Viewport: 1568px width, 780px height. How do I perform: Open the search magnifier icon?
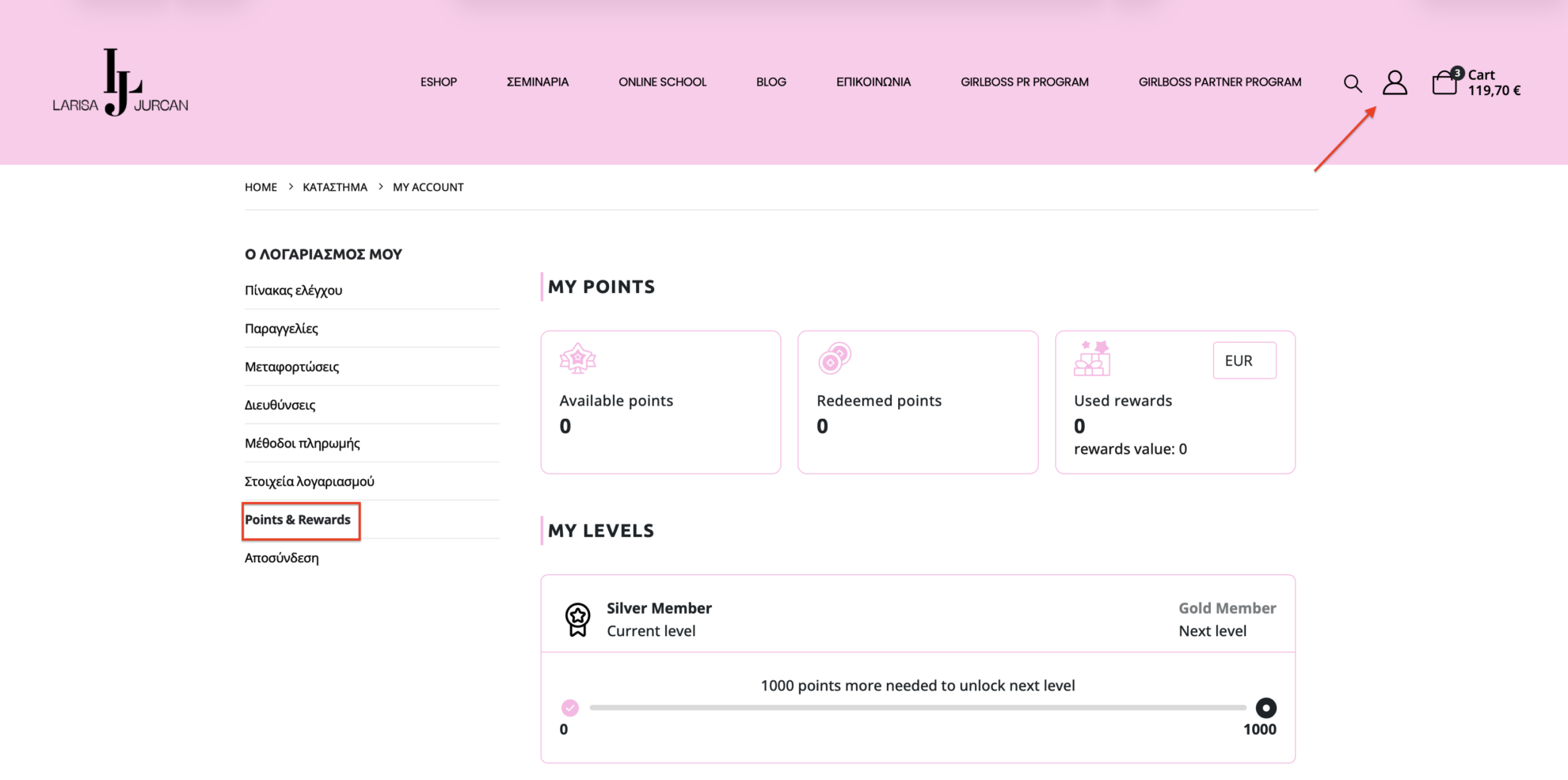pyautogui.click(x=1353, y=83)
